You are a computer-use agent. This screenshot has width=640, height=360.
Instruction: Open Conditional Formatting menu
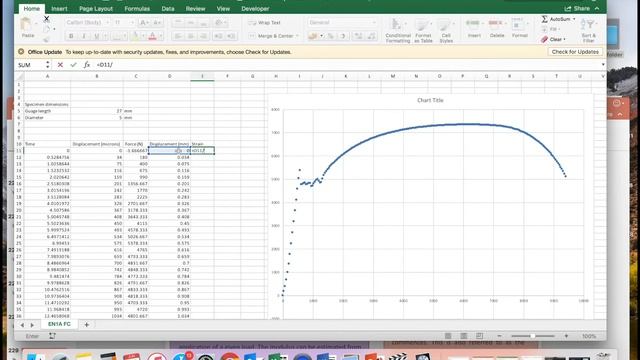[398, 30]
